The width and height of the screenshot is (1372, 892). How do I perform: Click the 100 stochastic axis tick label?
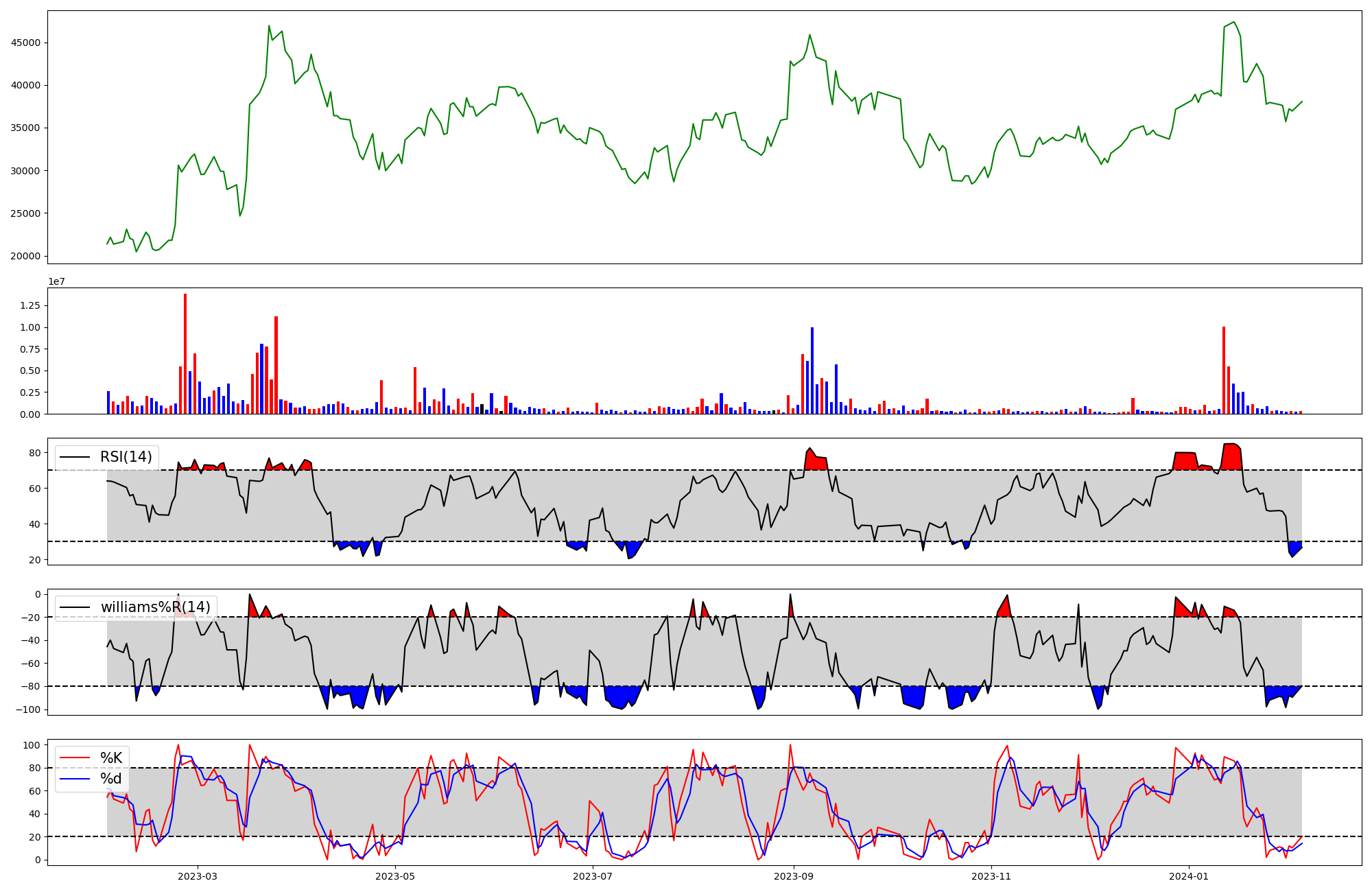(32, 745)
